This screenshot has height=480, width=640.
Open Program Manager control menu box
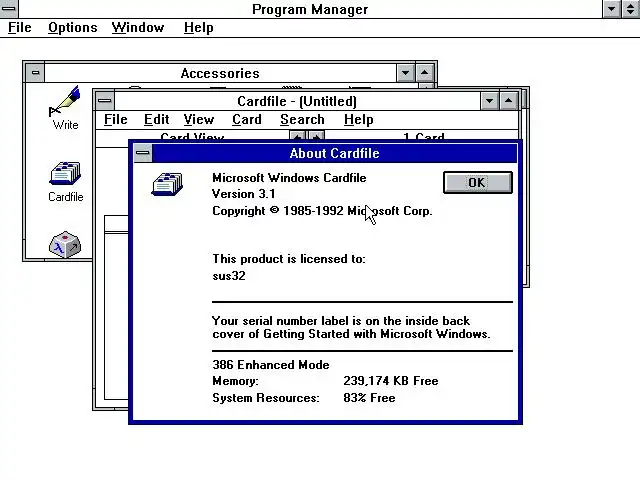(9, 9)
